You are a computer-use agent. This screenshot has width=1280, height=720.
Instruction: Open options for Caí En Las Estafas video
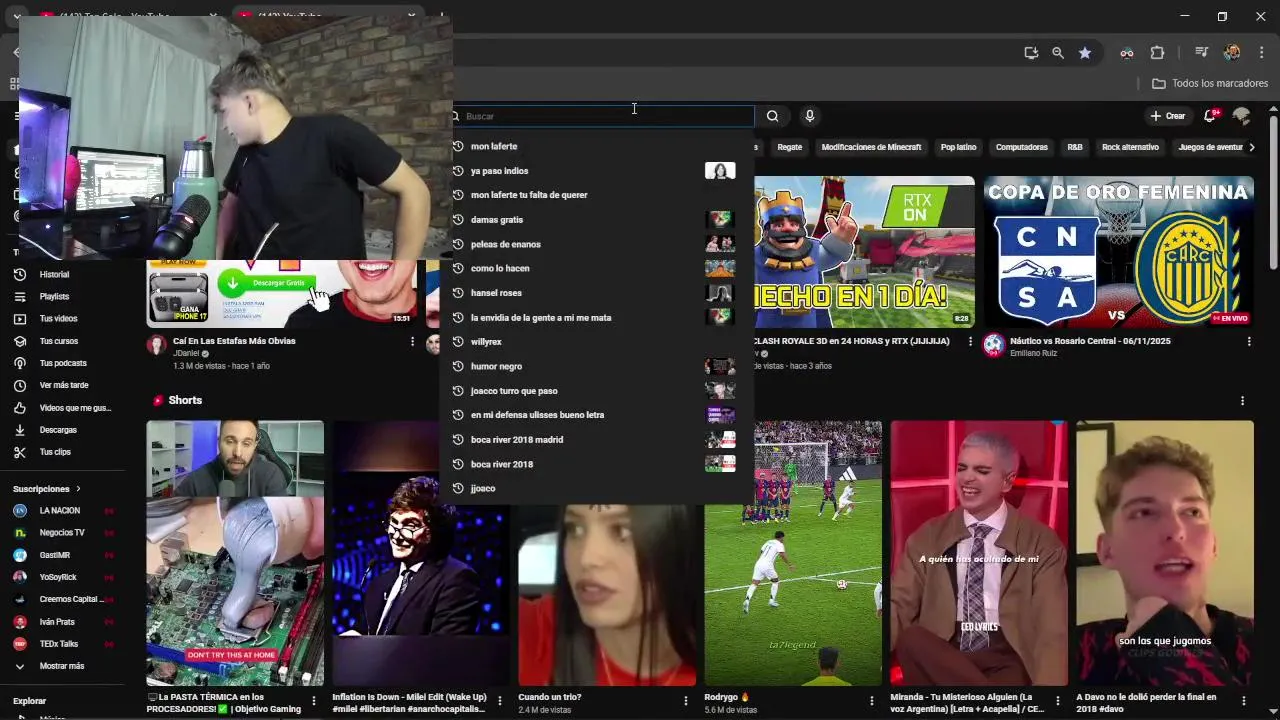tap(412, 342)
